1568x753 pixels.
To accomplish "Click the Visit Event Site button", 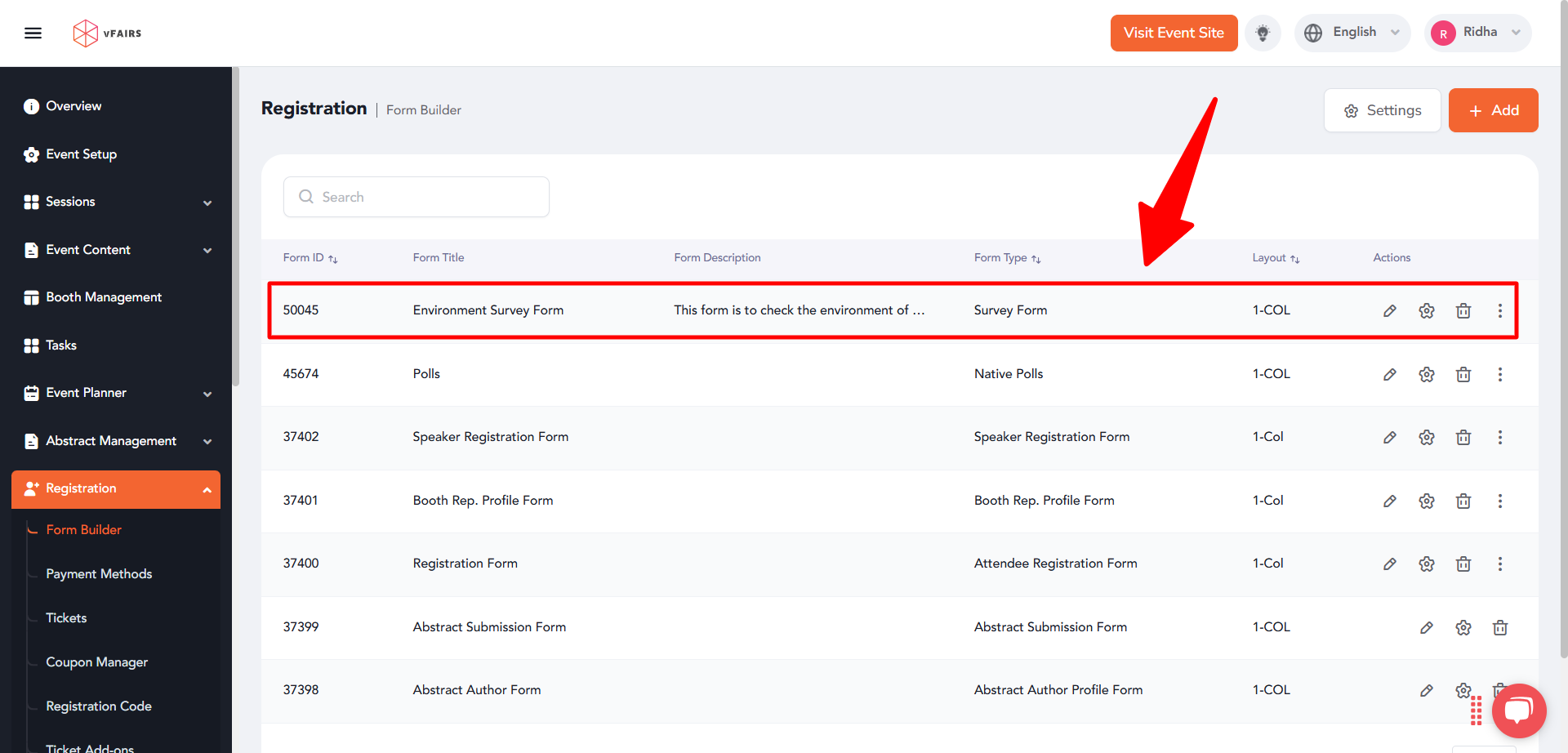I will (x=1174, y=33).
